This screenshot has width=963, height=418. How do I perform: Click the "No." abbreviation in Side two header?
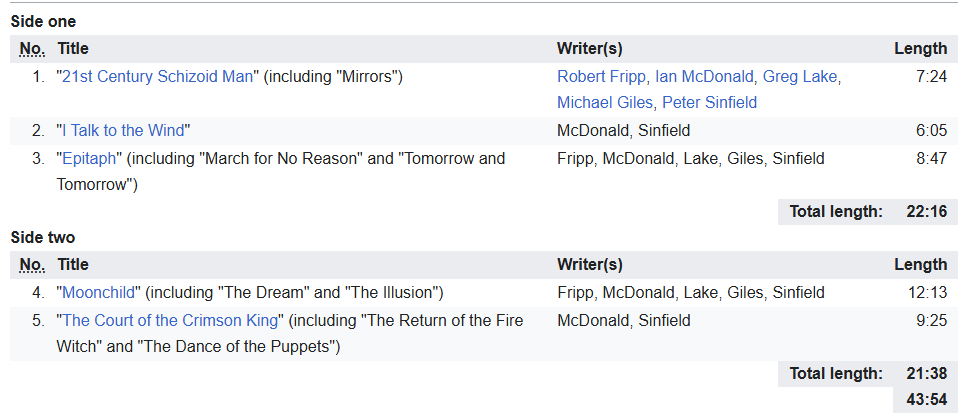(32, 265)
